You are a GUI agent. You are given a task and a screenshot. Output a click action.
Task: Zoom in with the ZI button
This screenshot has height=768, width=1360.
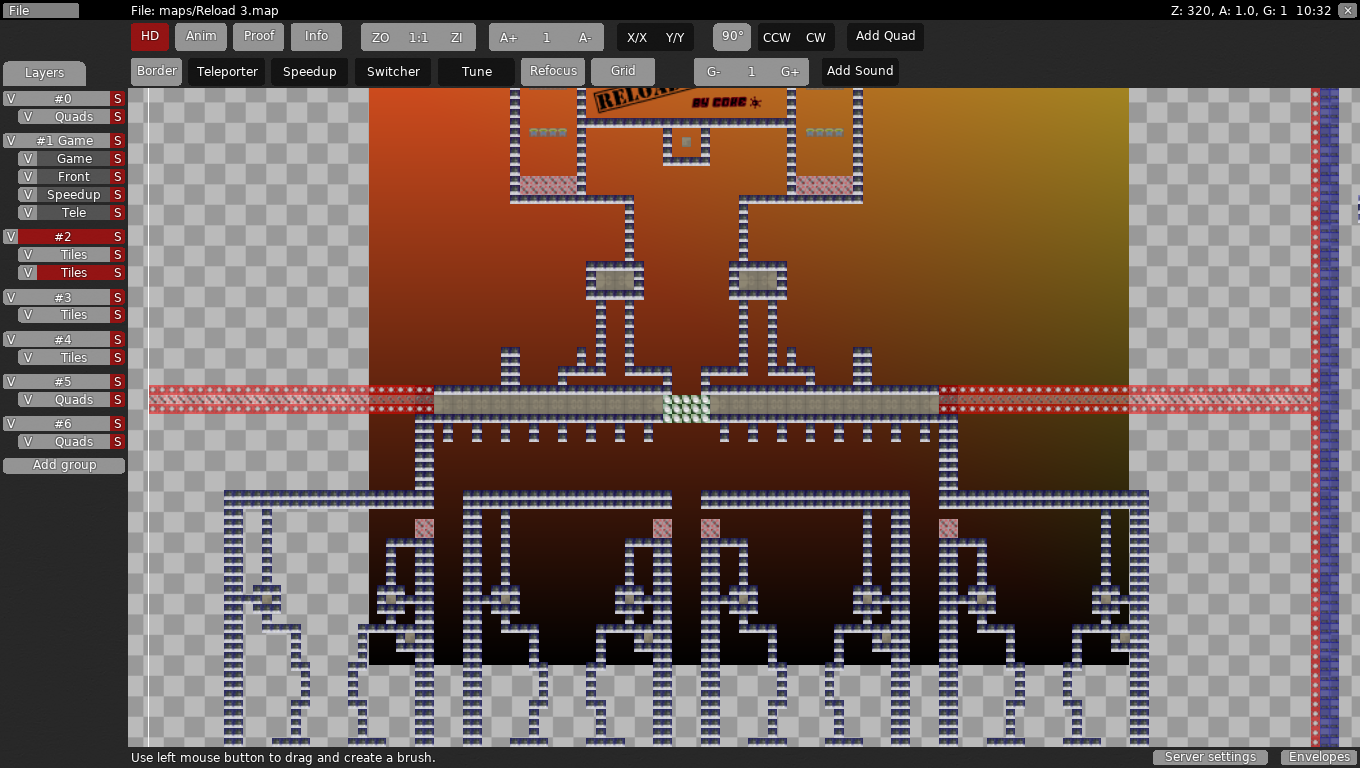[456, 37]
